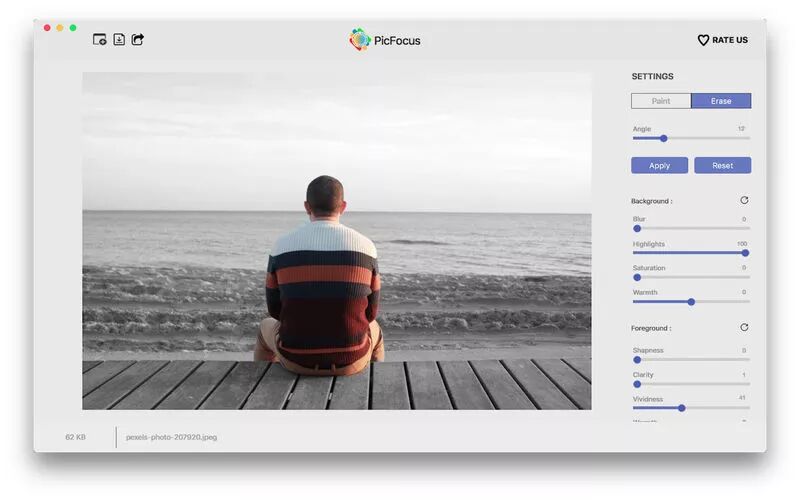This screenshot has width=800, height=500.
Task: Adjust the Angle slider handle
Action: pos(663,138)
